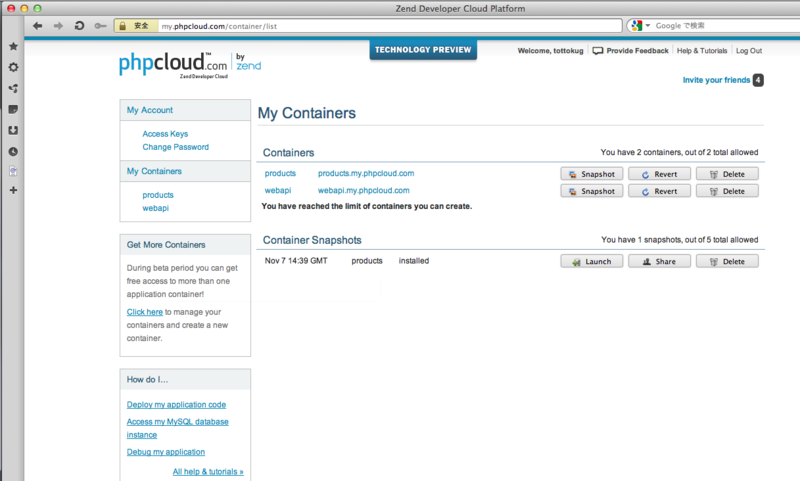Open the products.my.phpcloud.com URL link
Screen dimensions: 800x481
click(366, 173)
